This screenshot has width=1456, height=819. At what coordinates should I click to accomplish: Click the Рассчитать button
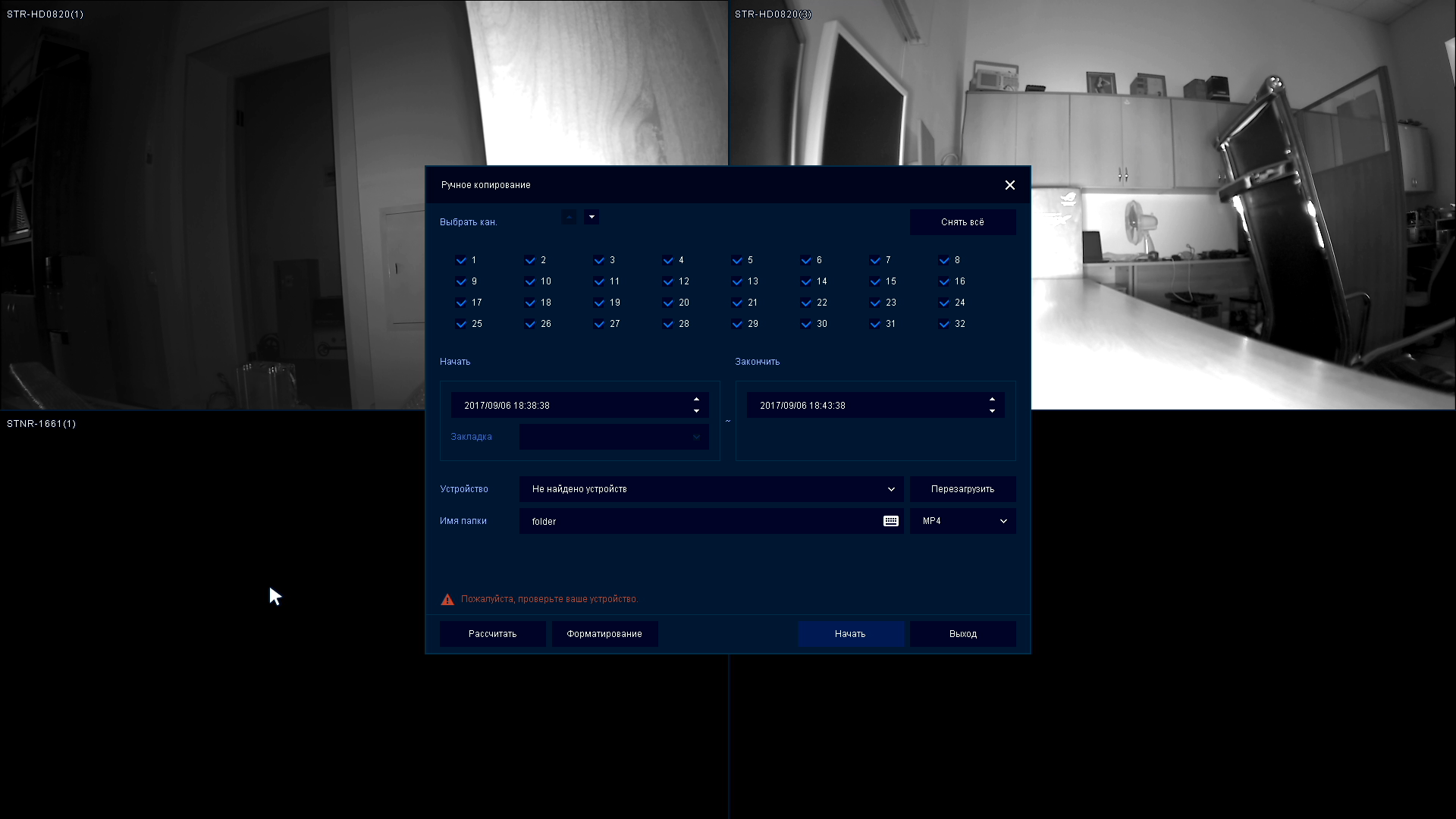tap(492, 634)
